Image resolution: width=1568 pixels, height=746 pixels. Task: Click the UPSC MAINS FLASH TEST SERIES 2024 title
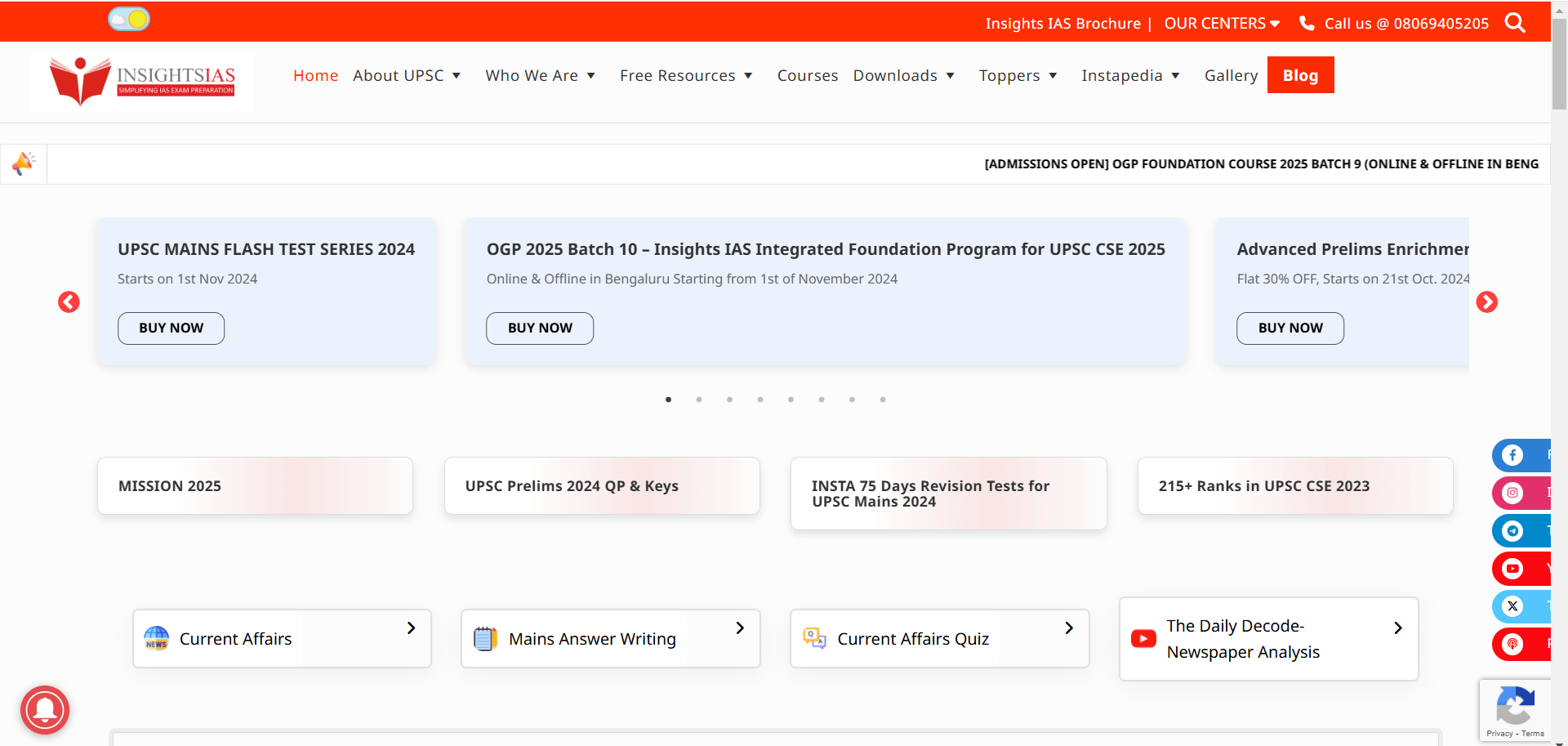(x=266, y=249)
